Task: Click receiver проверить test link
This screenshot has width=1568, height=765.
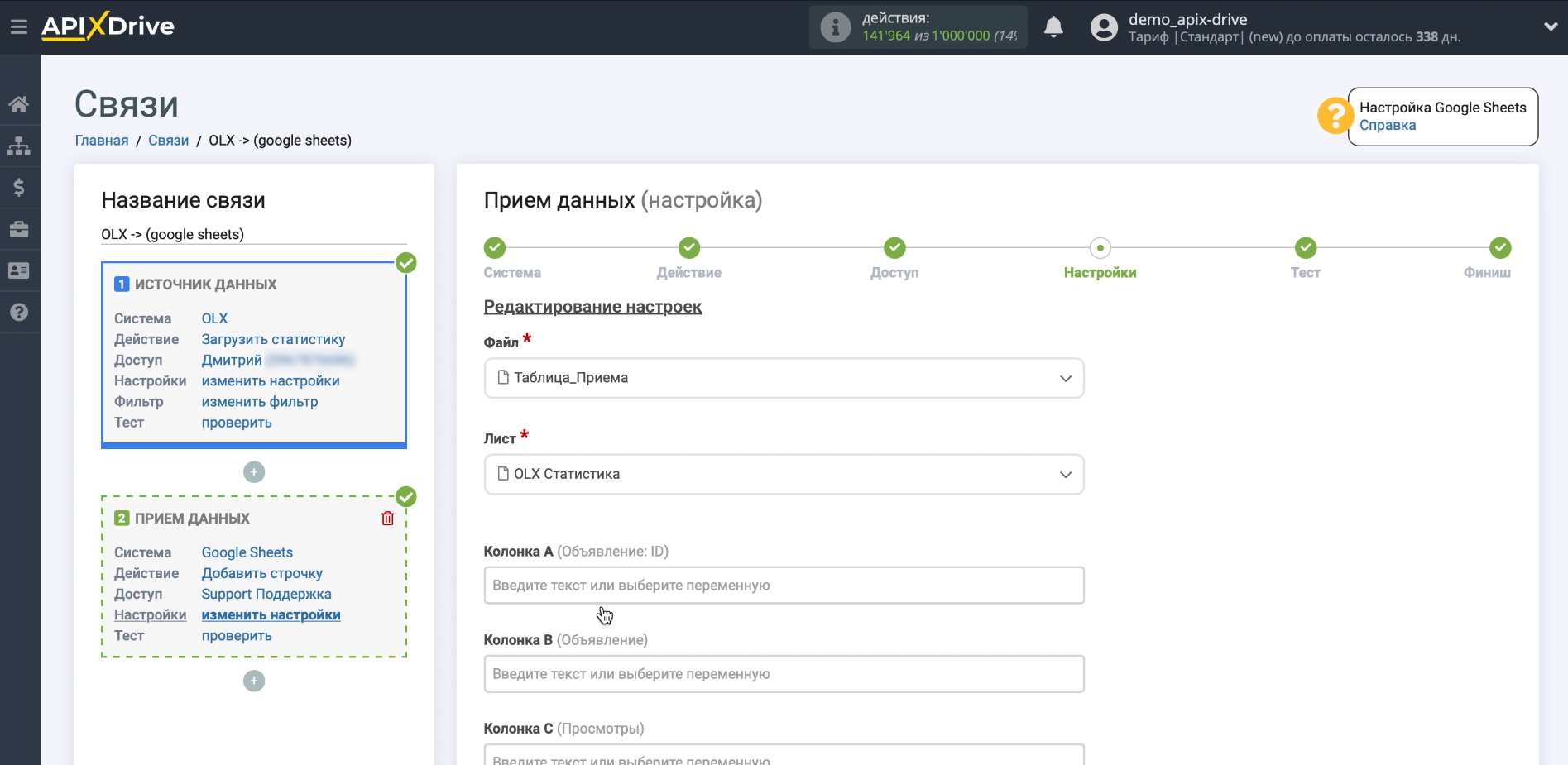Action: (x=237, y=635)
